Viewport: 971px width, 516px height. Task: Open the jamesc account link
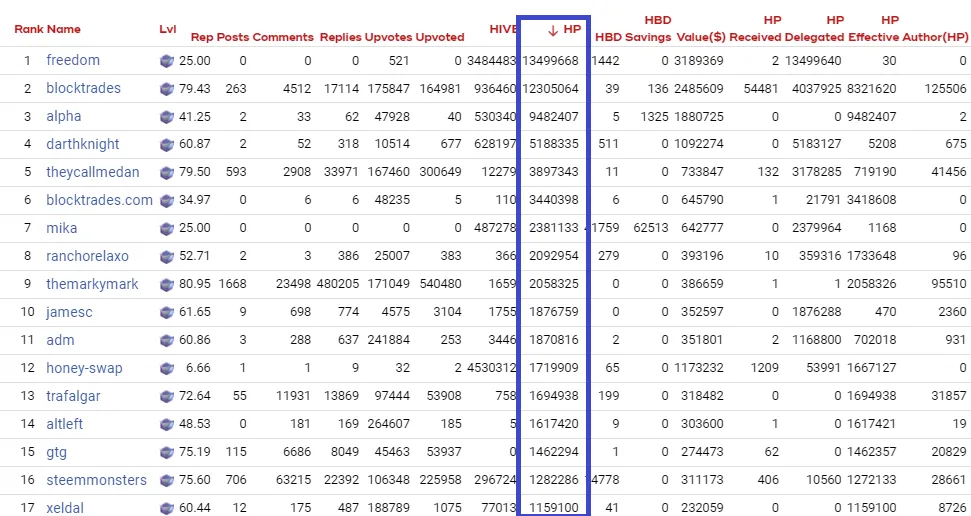[x=69, y=312]
